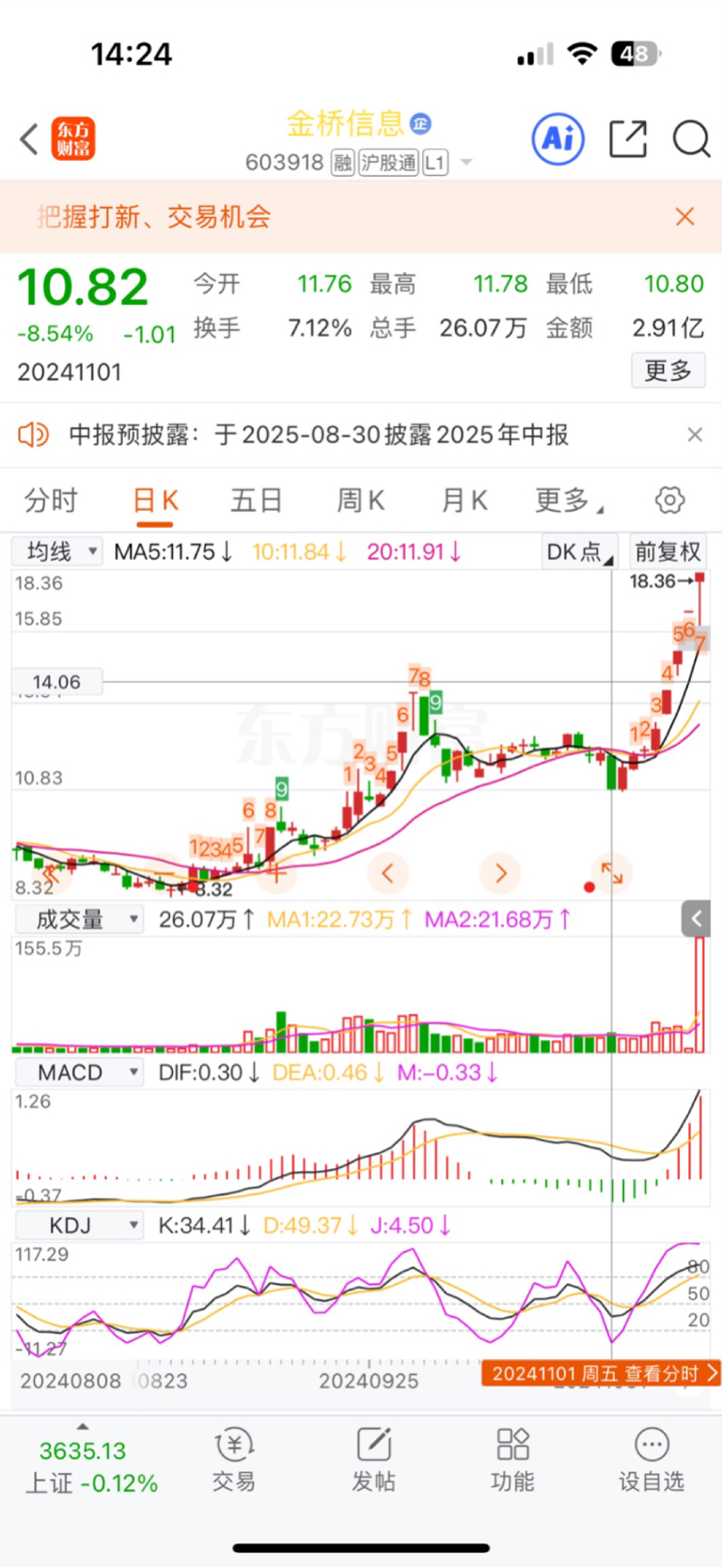Viewport: 722px width, 1568px height.
Task: Tap the 更多 quote details button
Action: 668,371
